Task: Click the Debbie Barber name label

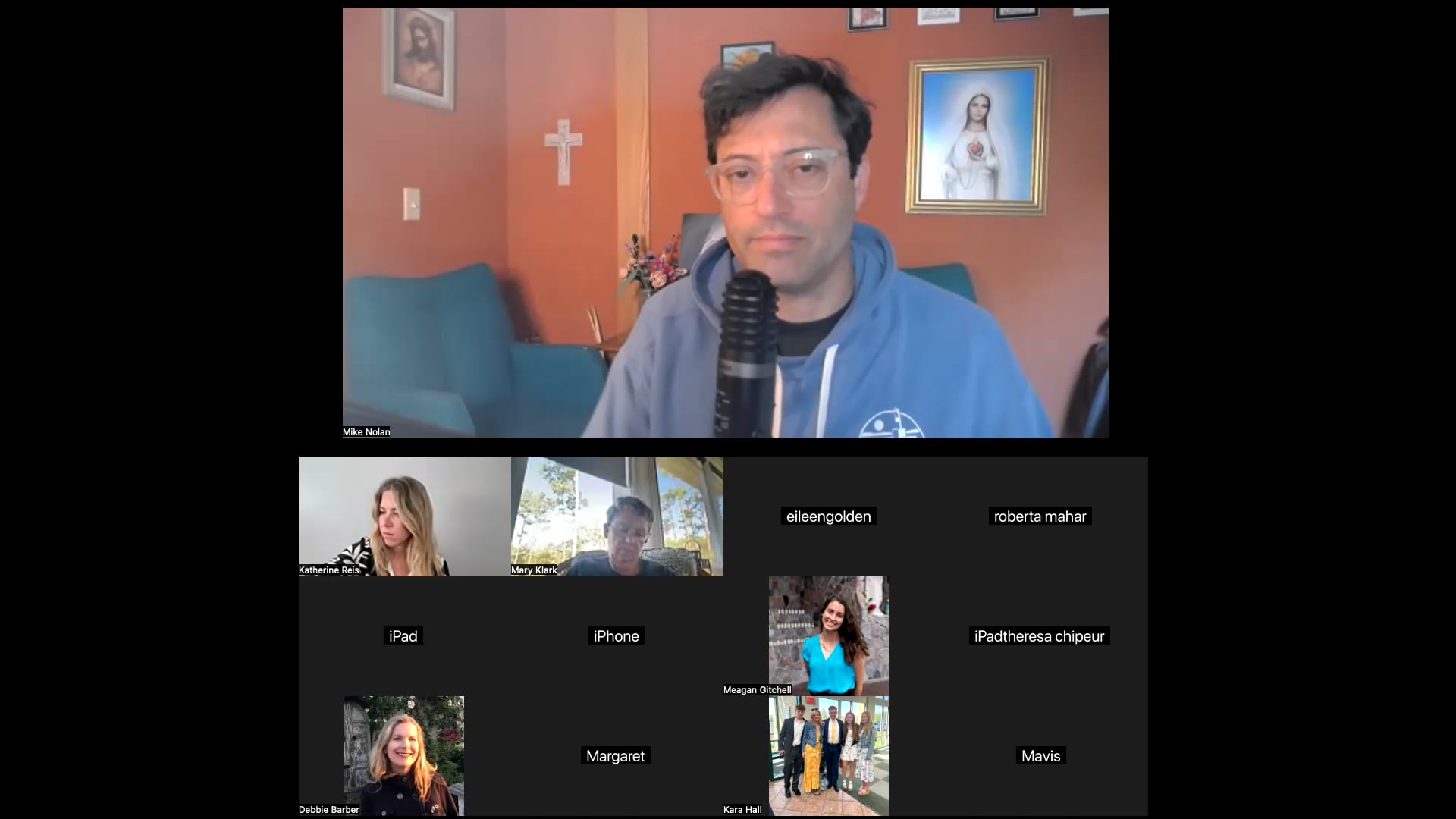Action: [329, 810]
